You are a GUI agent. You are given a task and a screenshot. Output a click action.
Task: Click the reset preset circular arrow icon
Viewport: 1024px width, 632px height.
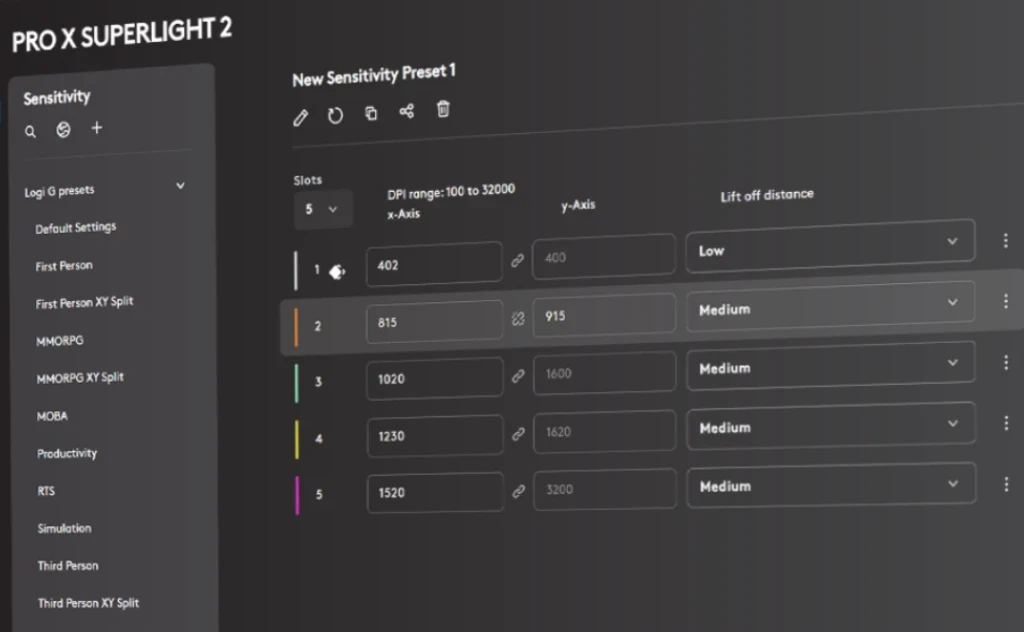coord(335,116)
